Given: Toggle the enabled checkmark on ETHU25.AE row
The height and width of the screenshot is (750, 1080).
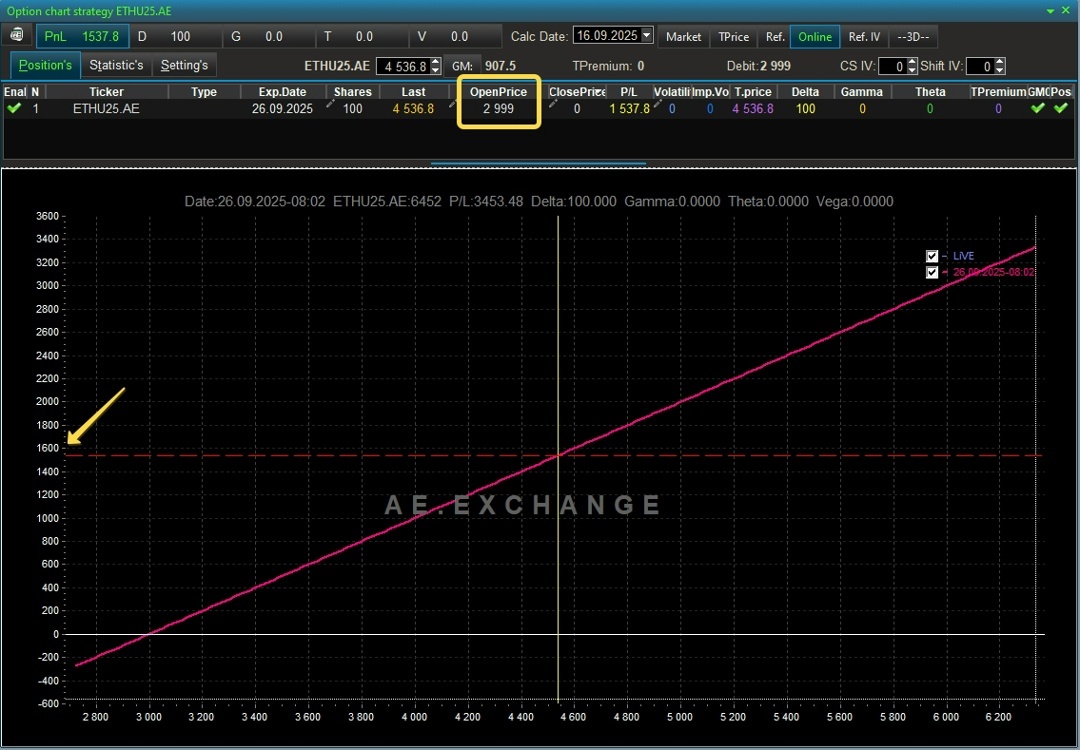Looking at the screenshot, I should 14,108.
